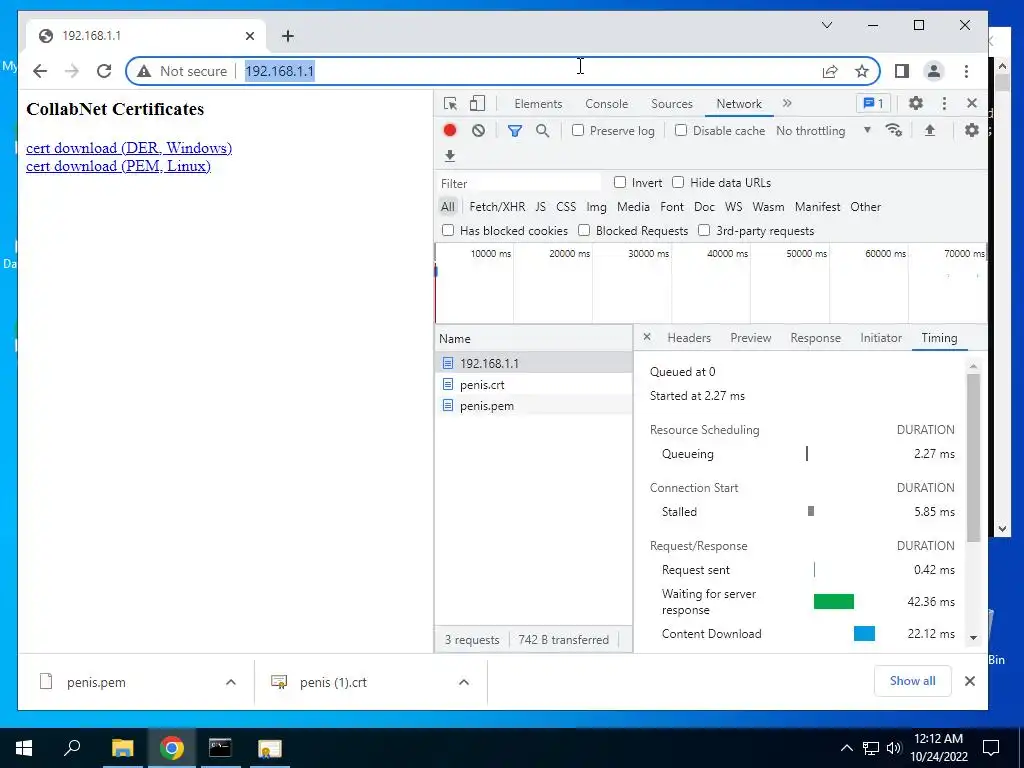This screenshot has height=768, width=1024.
Task: Open the Chrome tab search chevron
Action: click(x=827, y=25)
